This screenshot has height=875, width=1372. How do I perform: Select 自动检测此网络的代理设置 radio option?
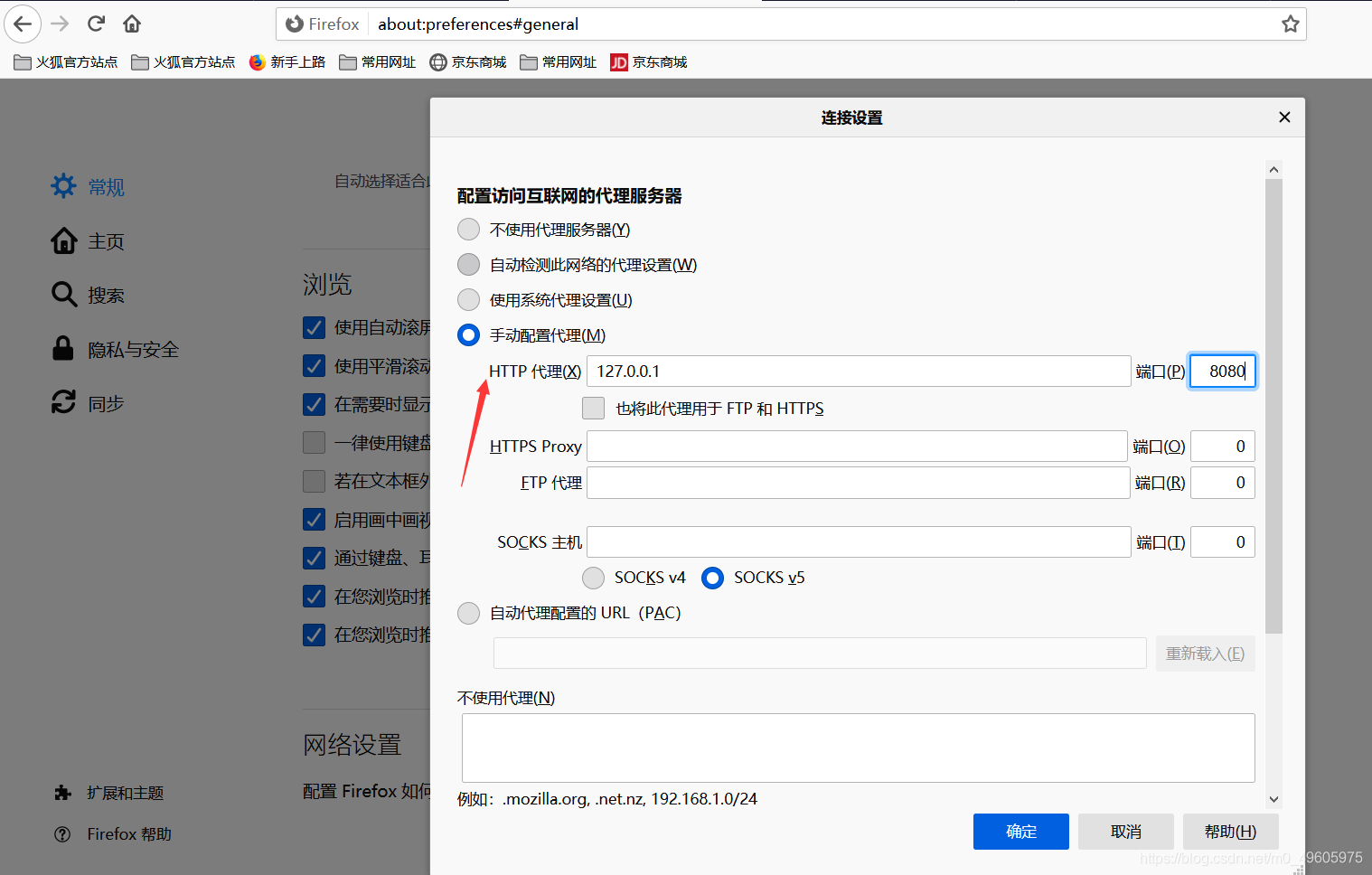point(468,265)
